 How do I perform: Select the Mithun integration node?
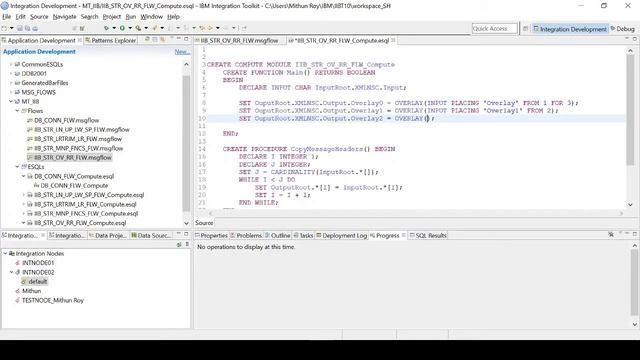[31, 291]
